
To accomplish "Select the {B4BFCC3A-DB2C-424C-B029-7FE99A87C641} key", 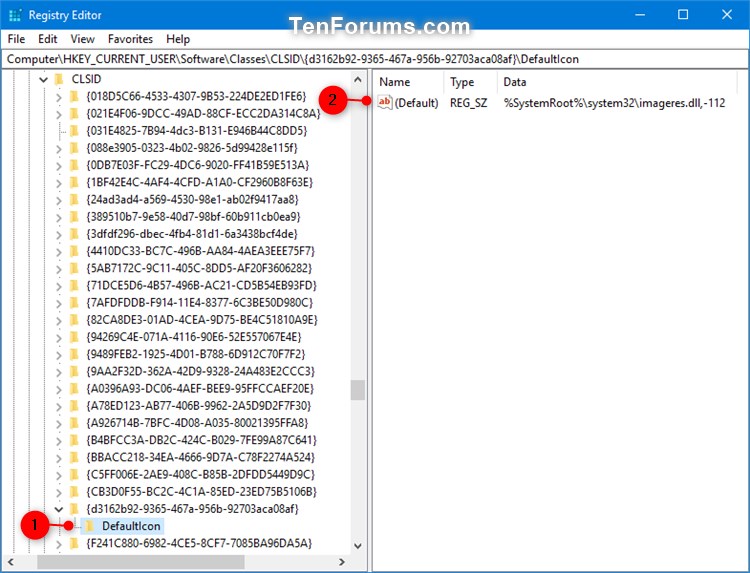I will (x=201, y=440).
